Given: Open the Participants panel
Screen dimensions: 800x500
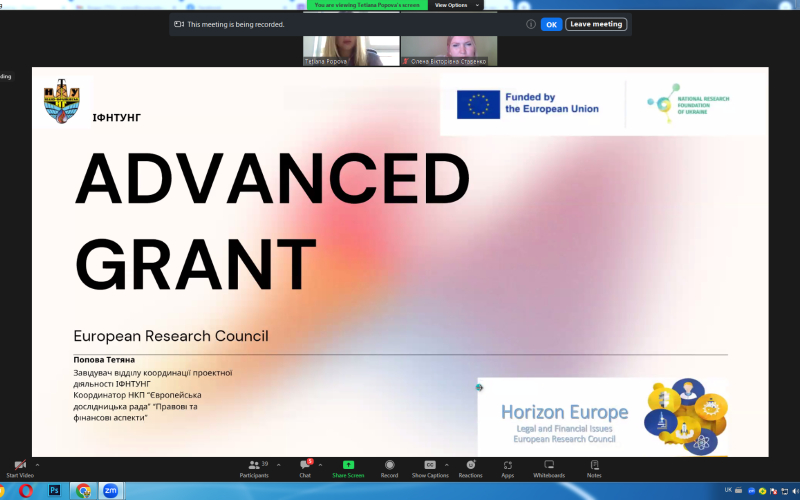Looking at the screenshot, I should [x=254, y=468].
